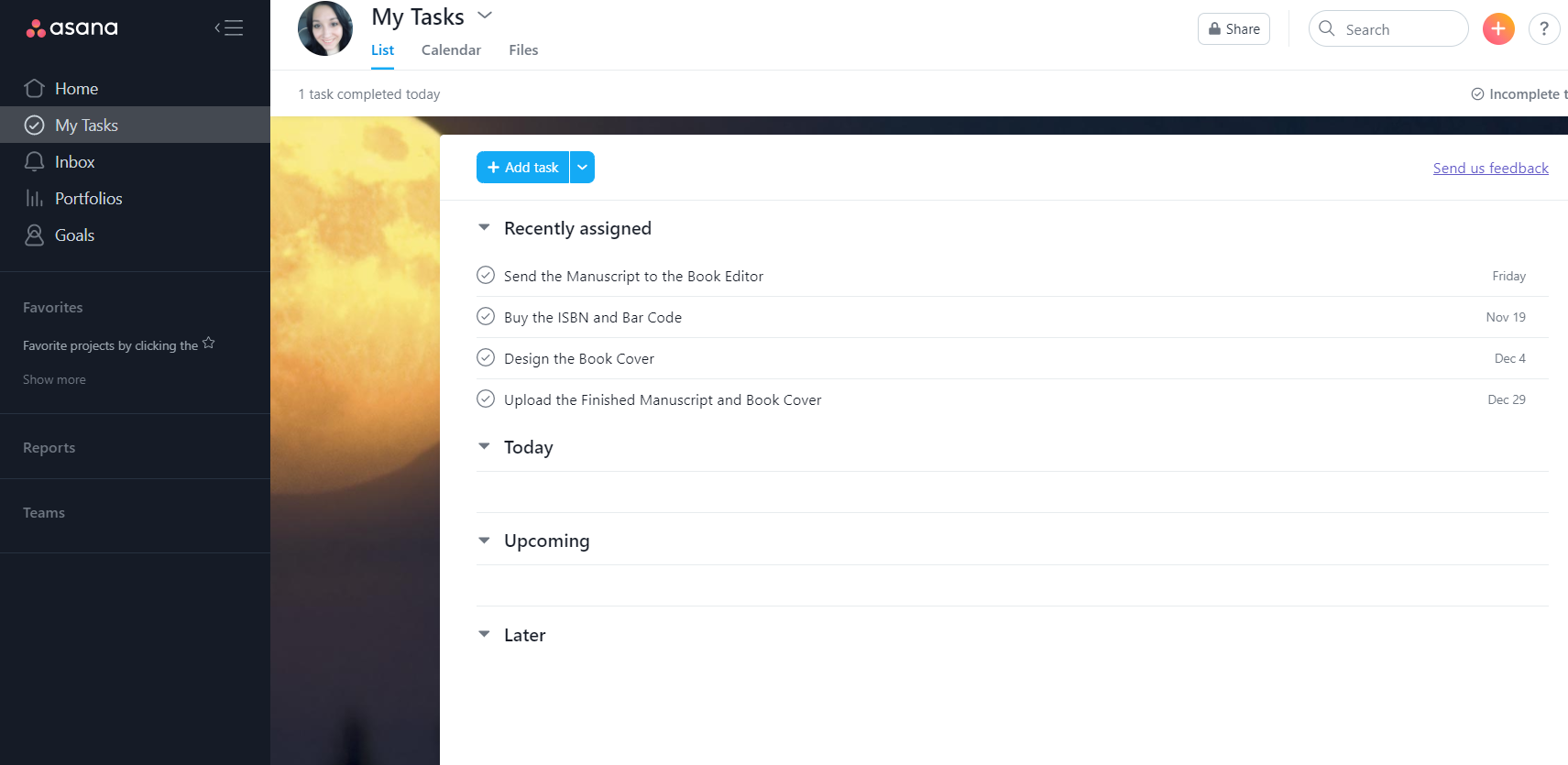Click the Inbox bell icon
The width and height of the screenshot is (1568, 765).
[34, 161]
